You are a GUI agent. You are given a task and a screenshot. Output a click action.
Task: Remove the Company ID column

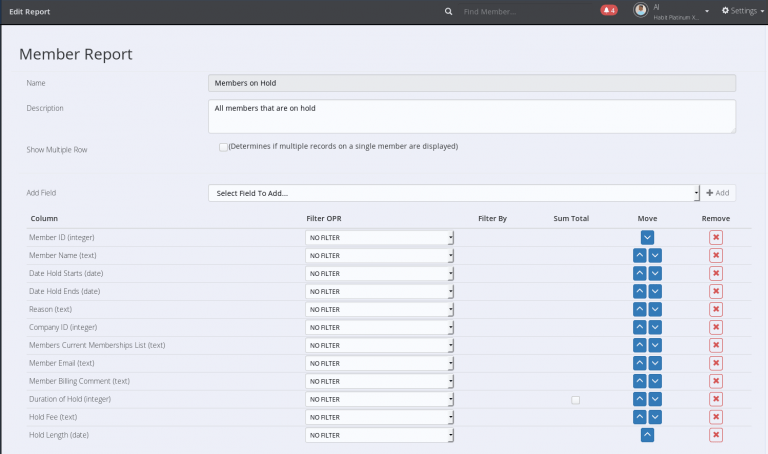(716, 327)
